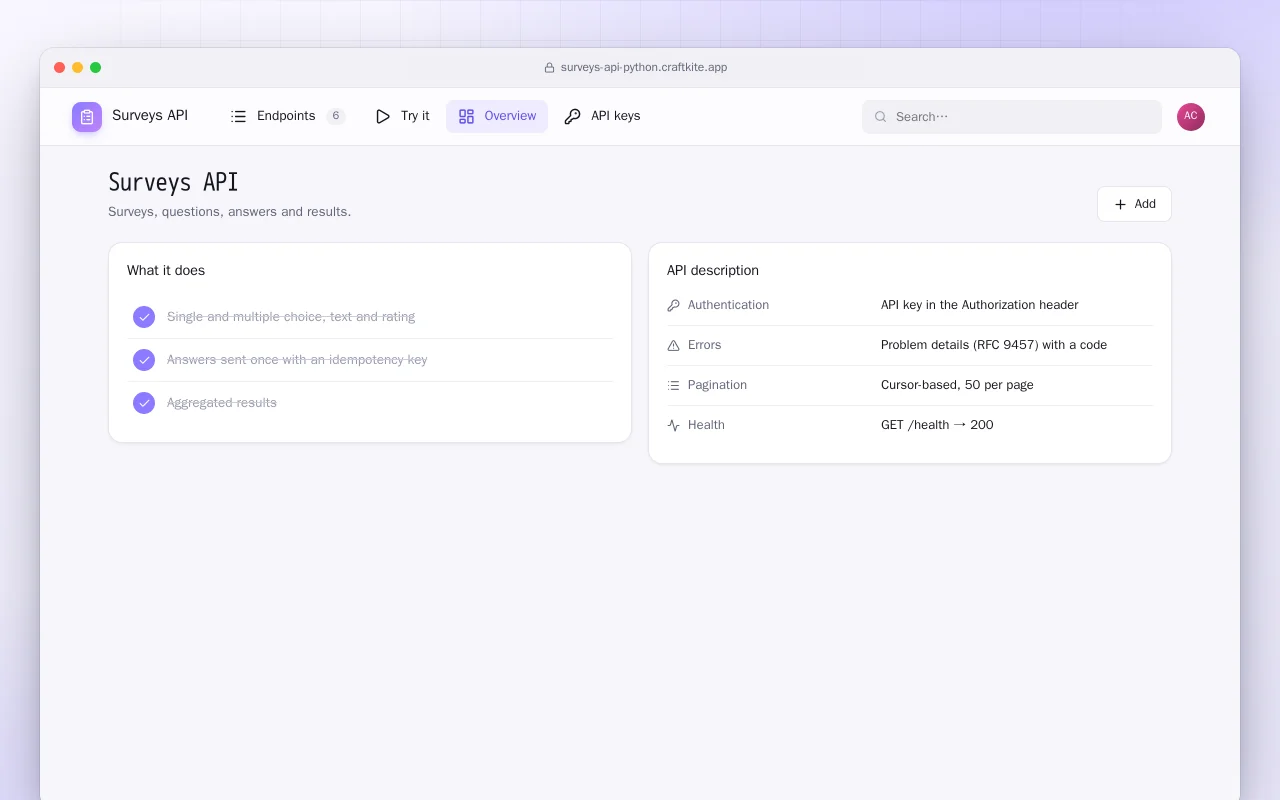The width and height of the screenshot is (1280, 800).
Task: Open the AC user avatar
Action: 1191,117
